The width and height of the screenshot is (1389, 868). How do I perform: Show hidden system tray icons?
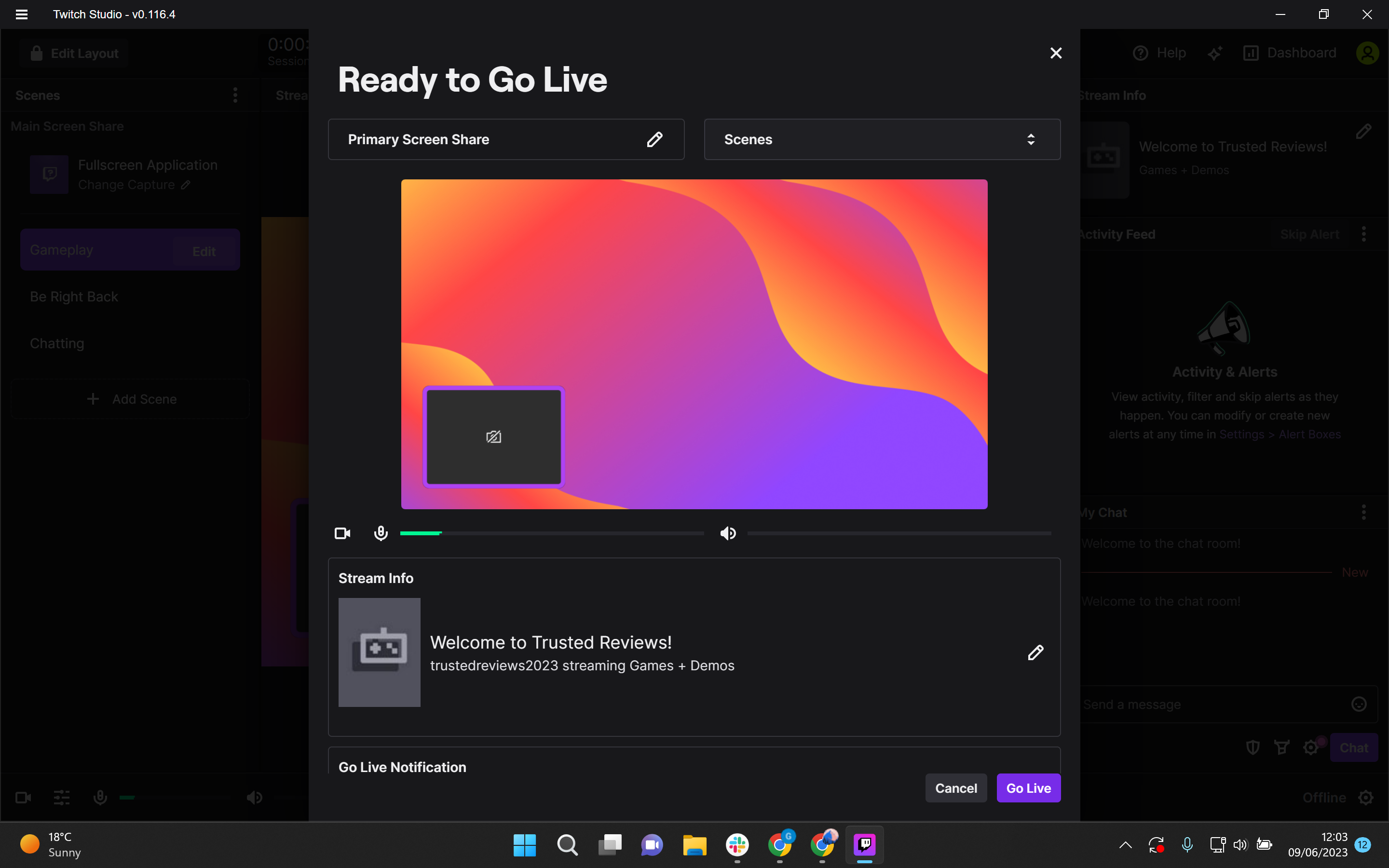[x=1125, y=844]
